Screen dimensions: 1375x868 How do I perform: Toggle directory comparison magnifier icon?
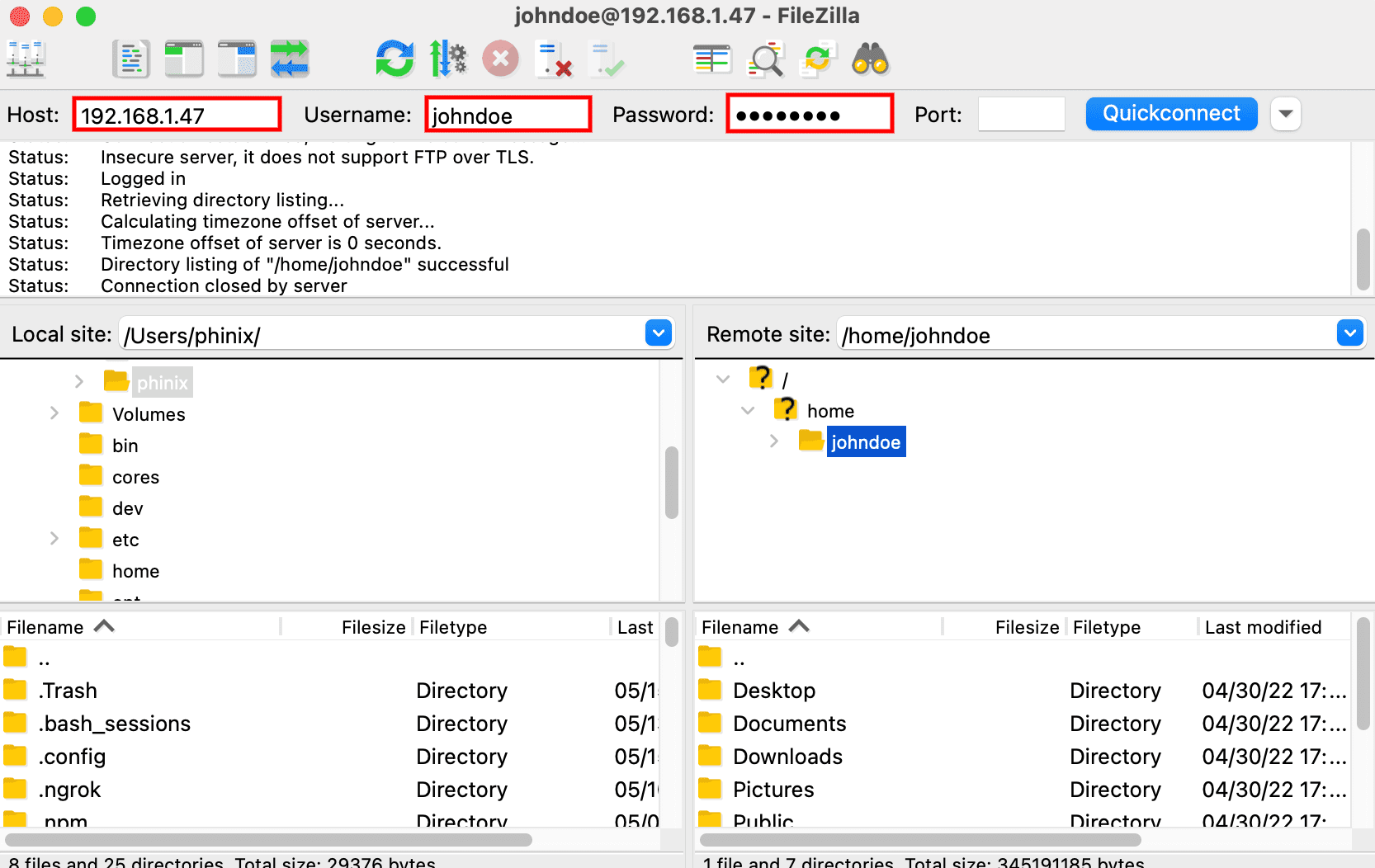click(765, 59)
